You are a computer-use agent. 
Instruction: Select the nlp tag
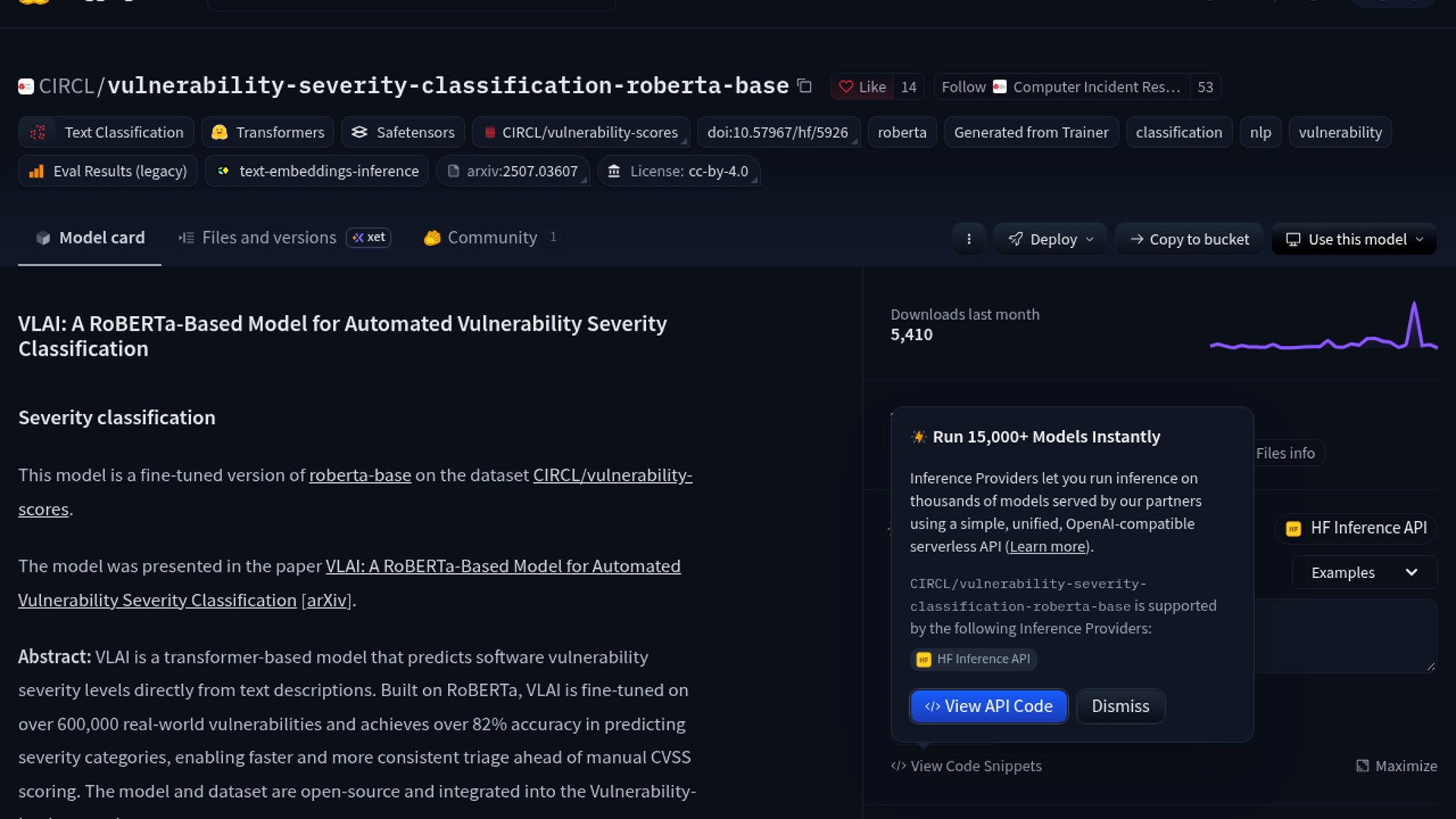(1260, 132)
